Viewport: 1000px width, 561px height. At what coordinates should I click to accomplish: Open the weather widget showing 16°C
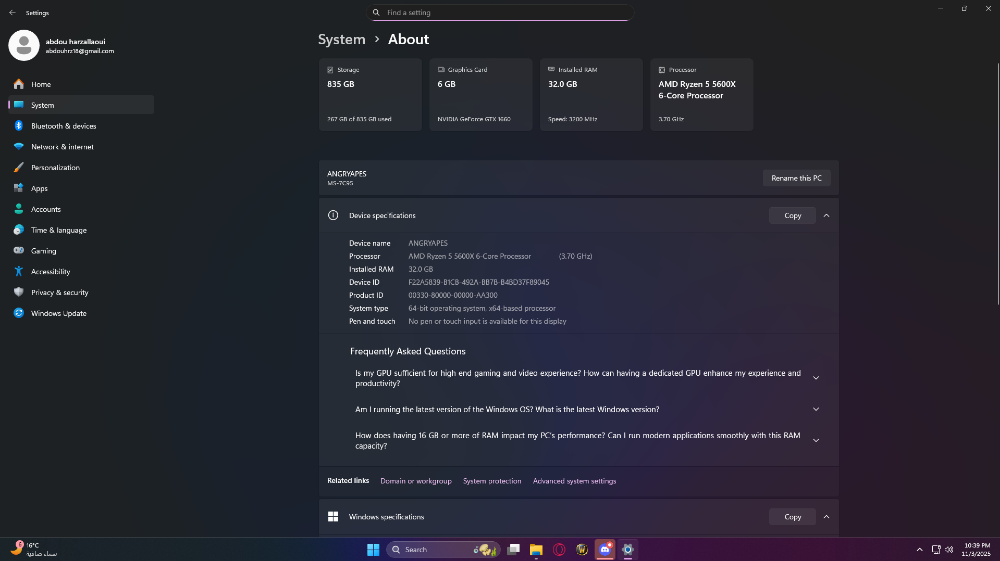(34, 550)
